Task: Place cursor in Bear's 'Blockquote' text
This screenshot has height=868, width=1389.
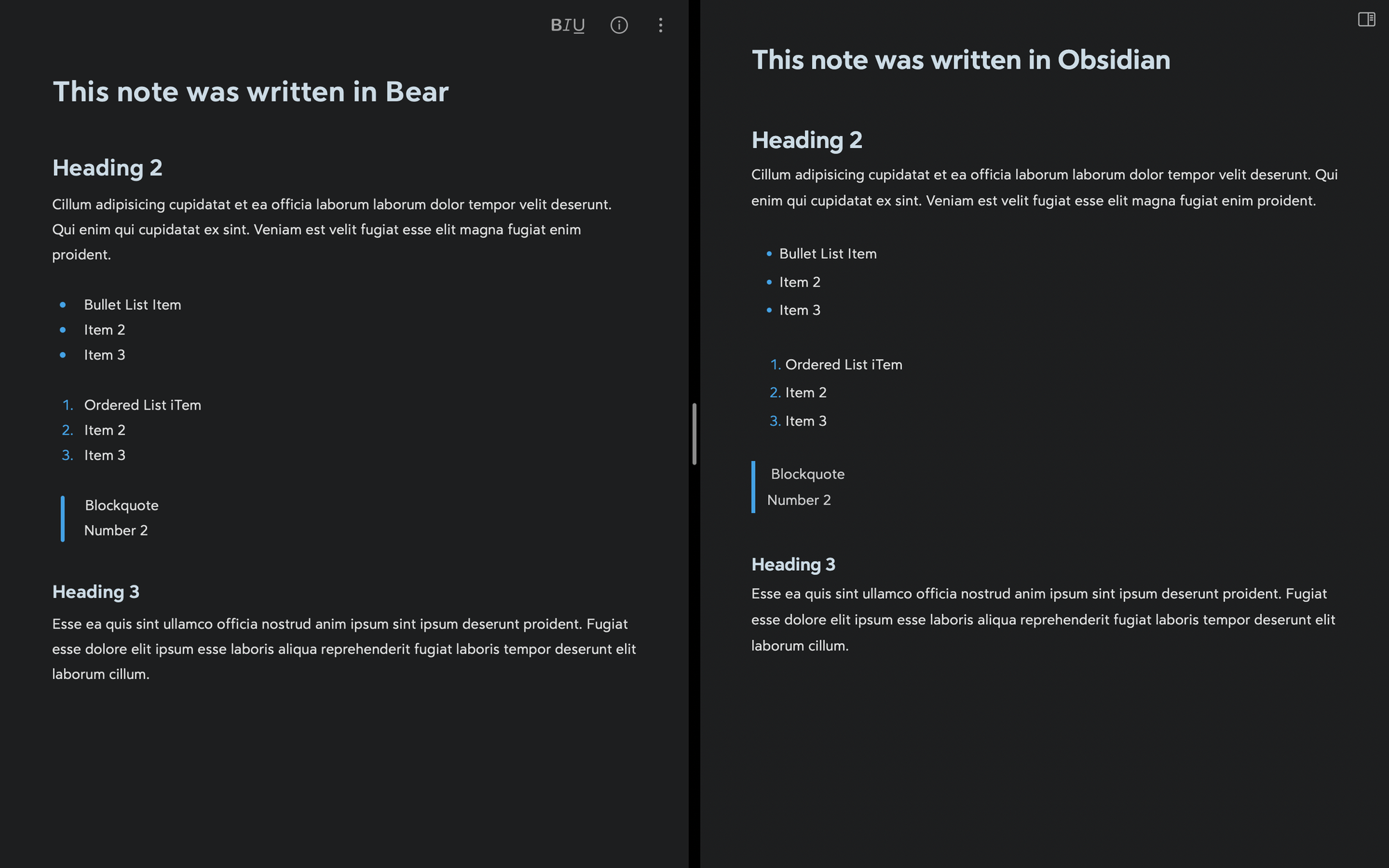Action: [x=122, y=505]
